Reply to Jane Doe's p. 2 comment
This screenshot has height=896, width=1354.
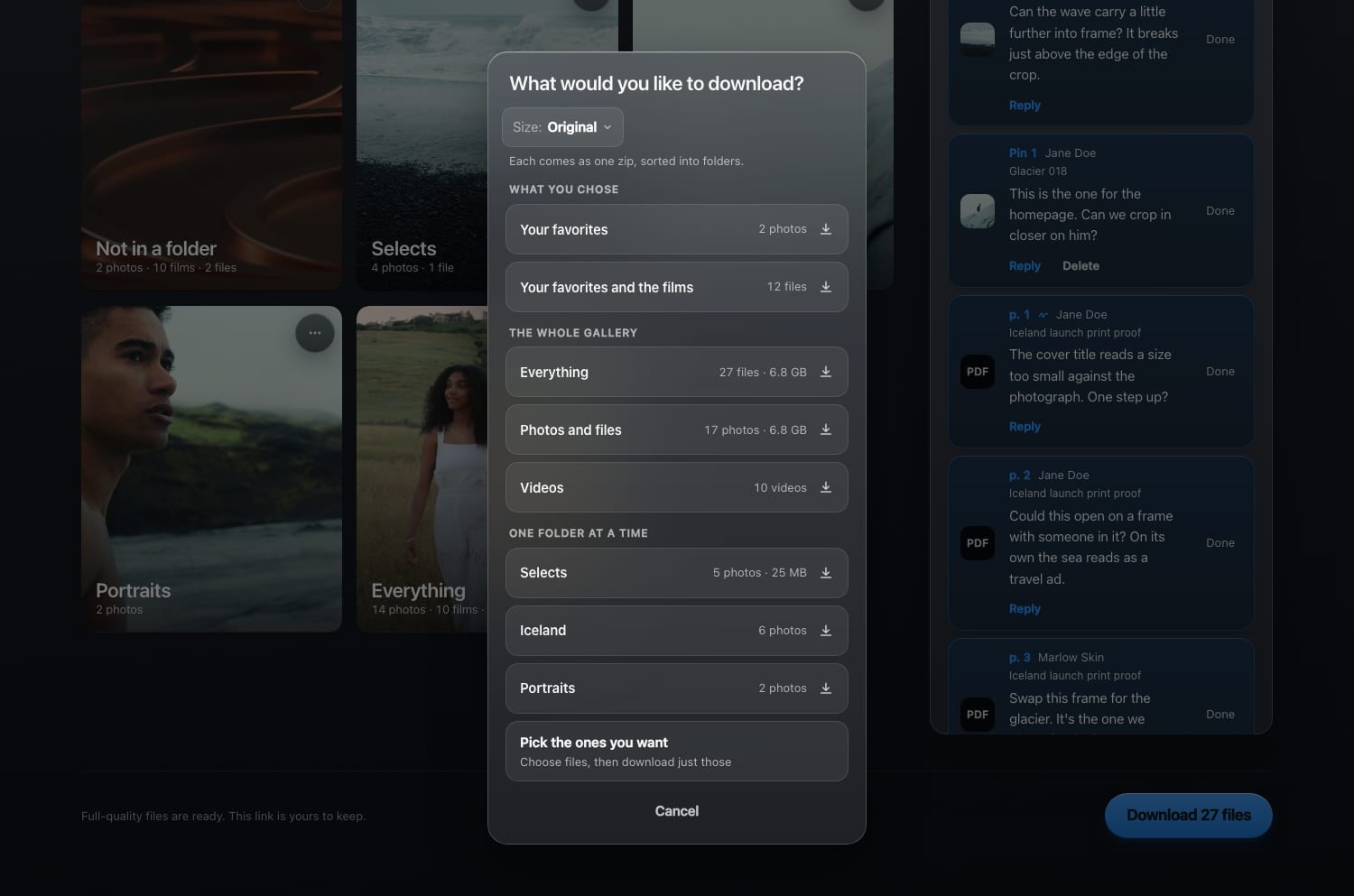click(x=1025, y=609)
